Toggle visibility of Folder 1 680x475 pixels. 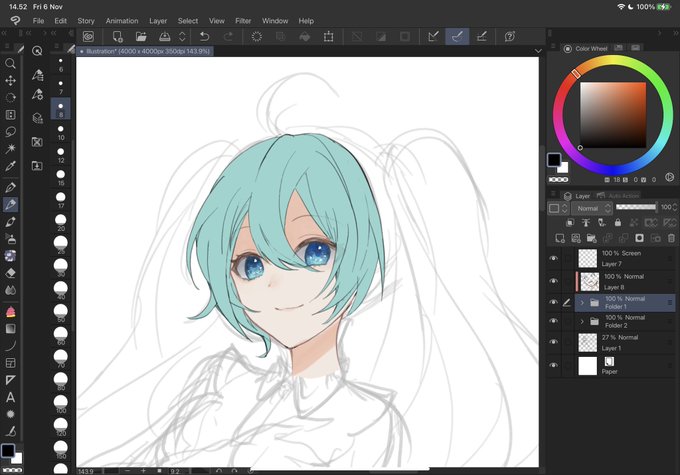pos(553,302)
